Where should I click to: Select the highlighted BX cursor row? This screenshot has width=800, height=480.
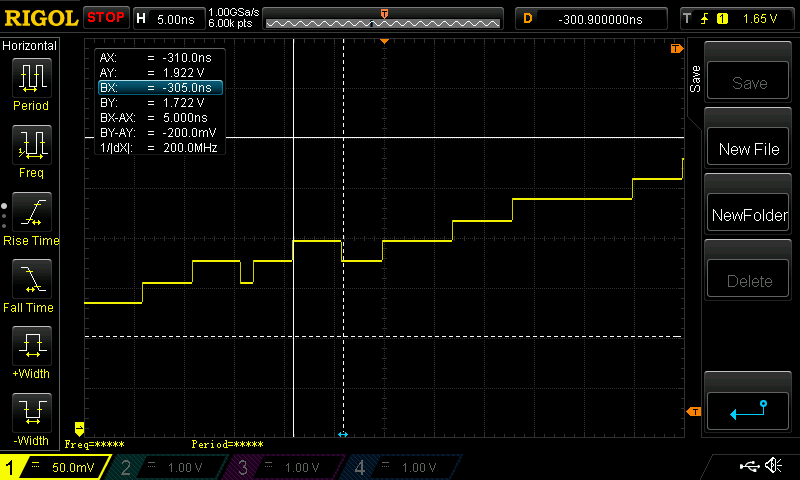coord(160,88)
